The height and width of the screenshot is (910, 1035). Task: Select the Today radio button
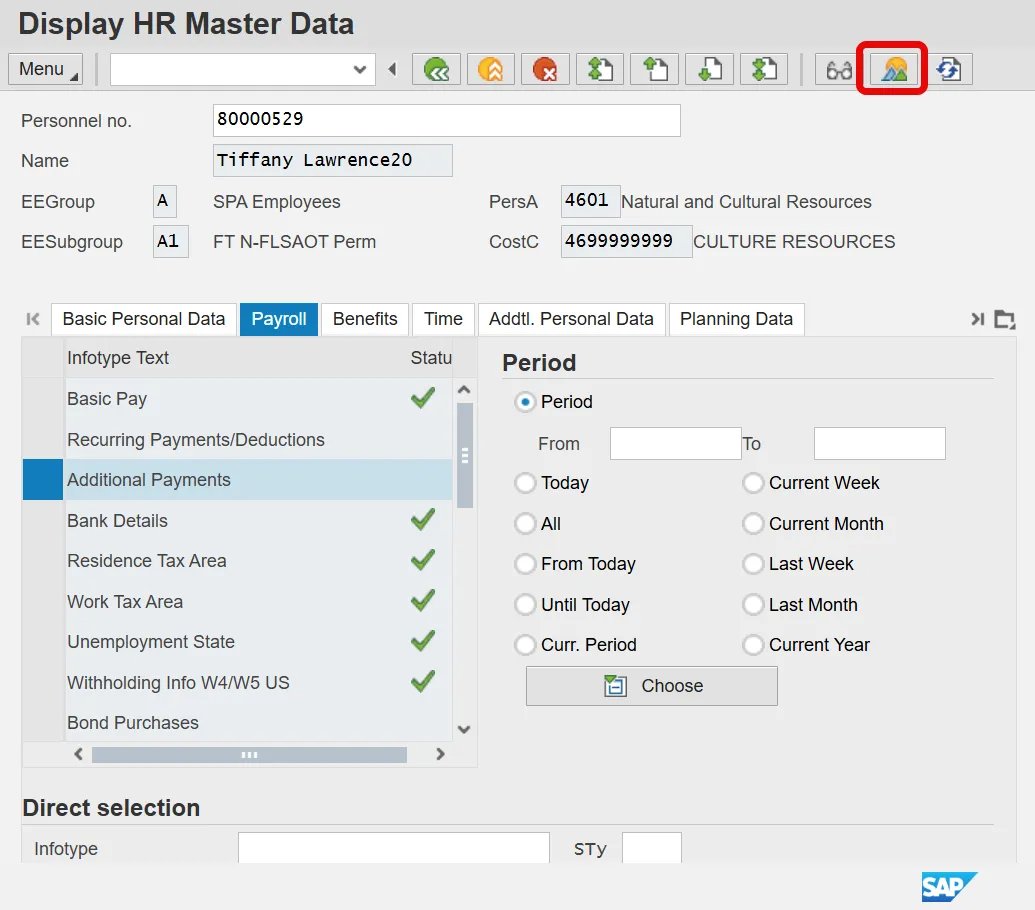[525, 483]
